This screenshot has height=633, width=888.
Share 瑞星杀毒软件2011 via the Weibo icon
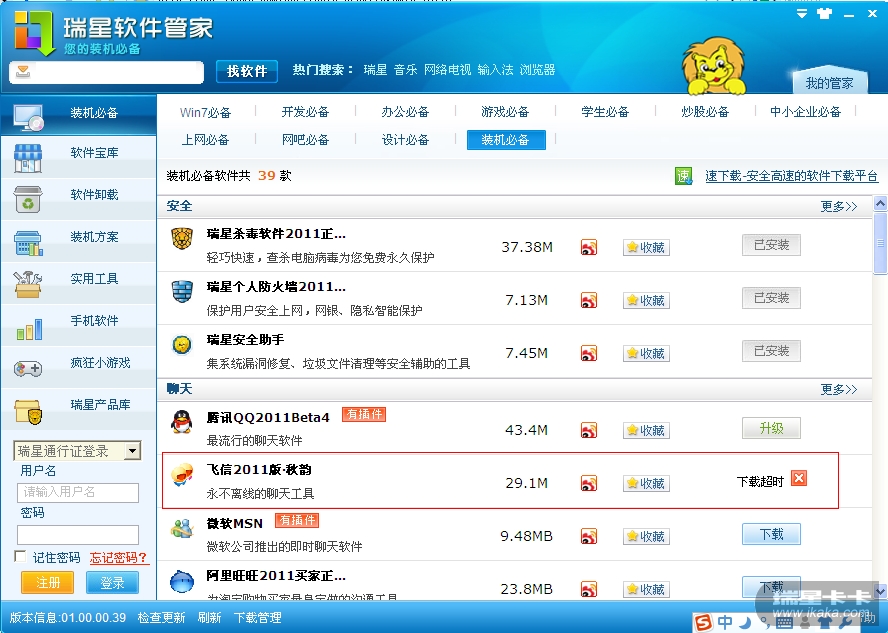(589, 247)
